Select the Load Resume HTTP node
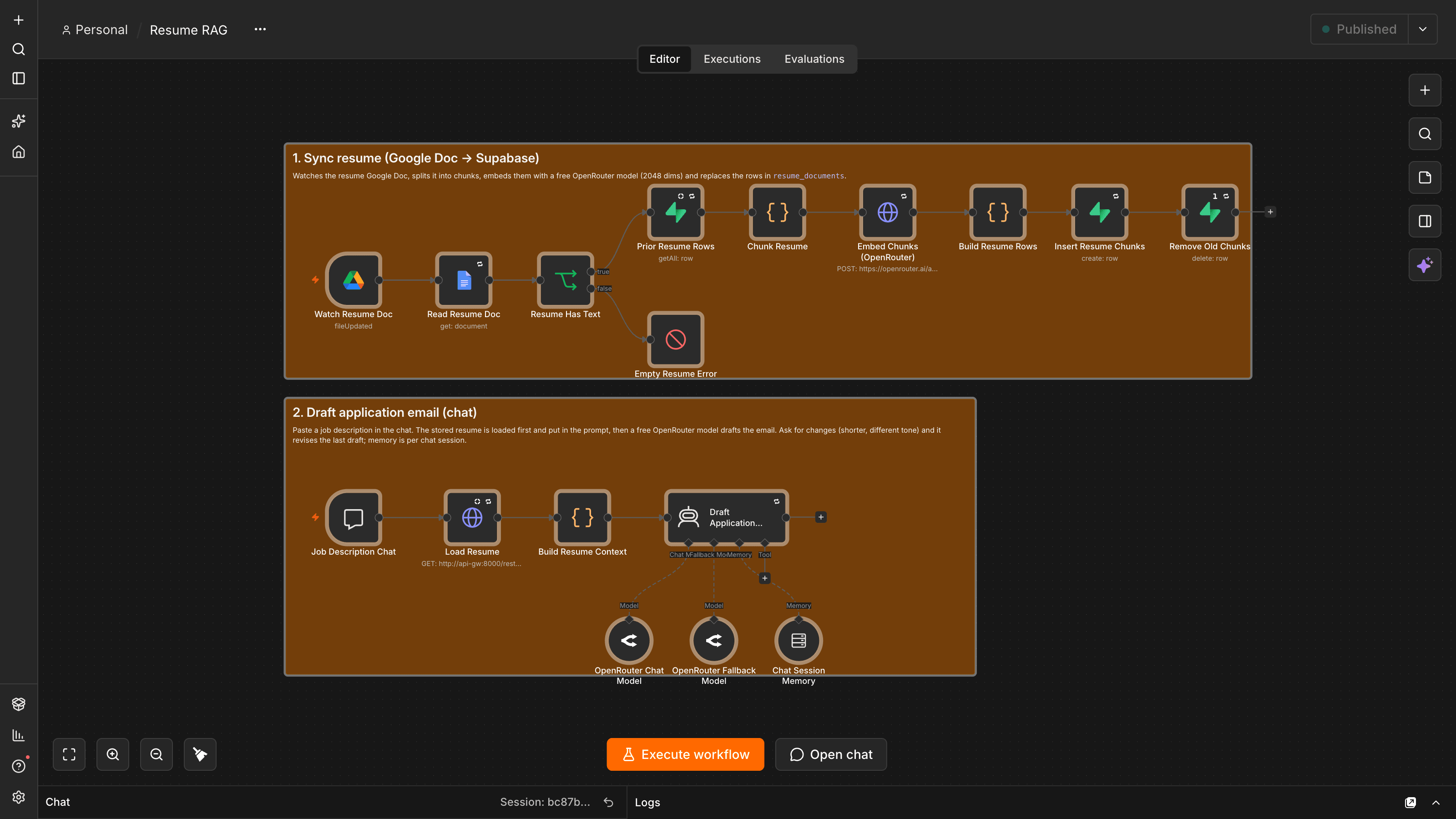1456x819 pixels. tap(472, 518)
